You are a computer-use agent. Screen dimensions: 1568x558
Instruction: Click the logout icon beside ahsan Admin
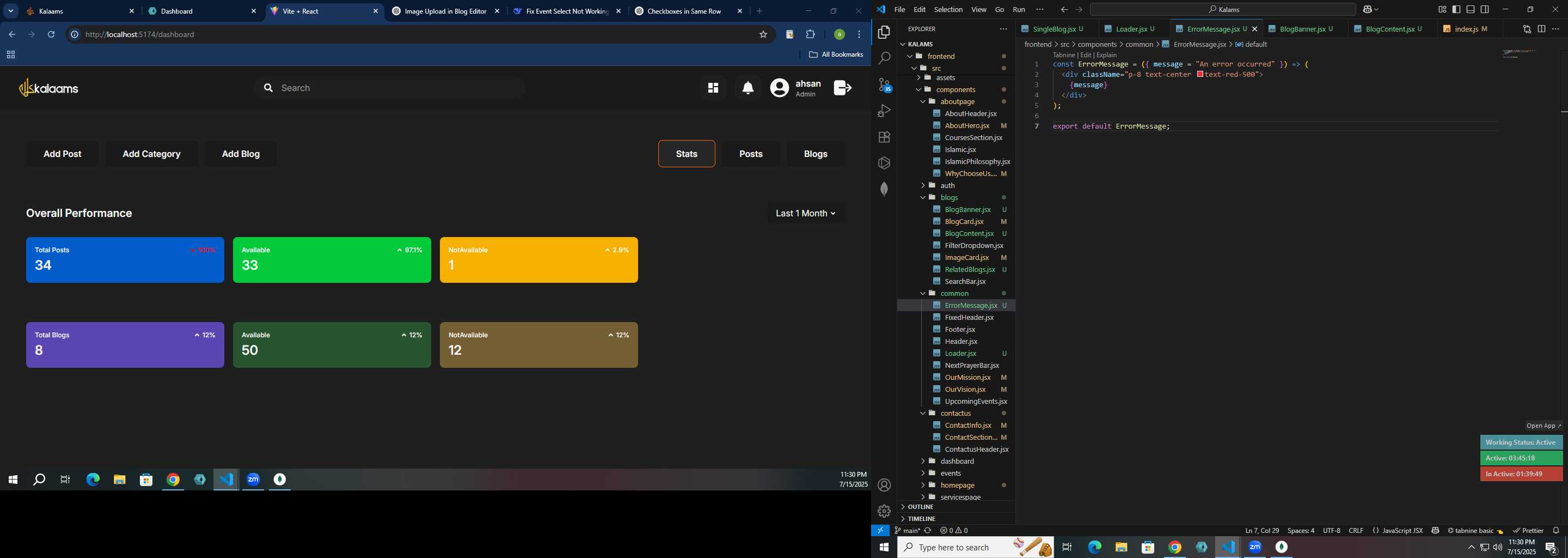pyautogui.click(x=842, y=88)
